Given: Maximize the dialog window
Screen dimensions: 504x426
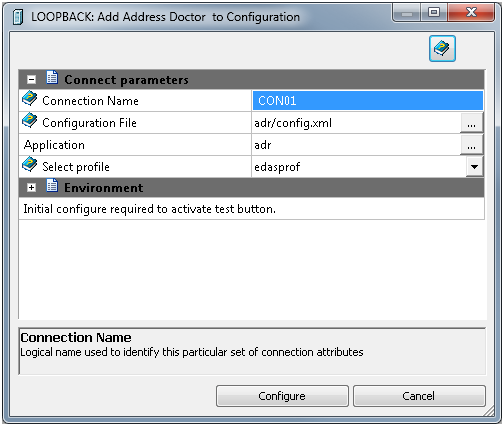Looking at the screenshot, I should [x=434, y=13].
